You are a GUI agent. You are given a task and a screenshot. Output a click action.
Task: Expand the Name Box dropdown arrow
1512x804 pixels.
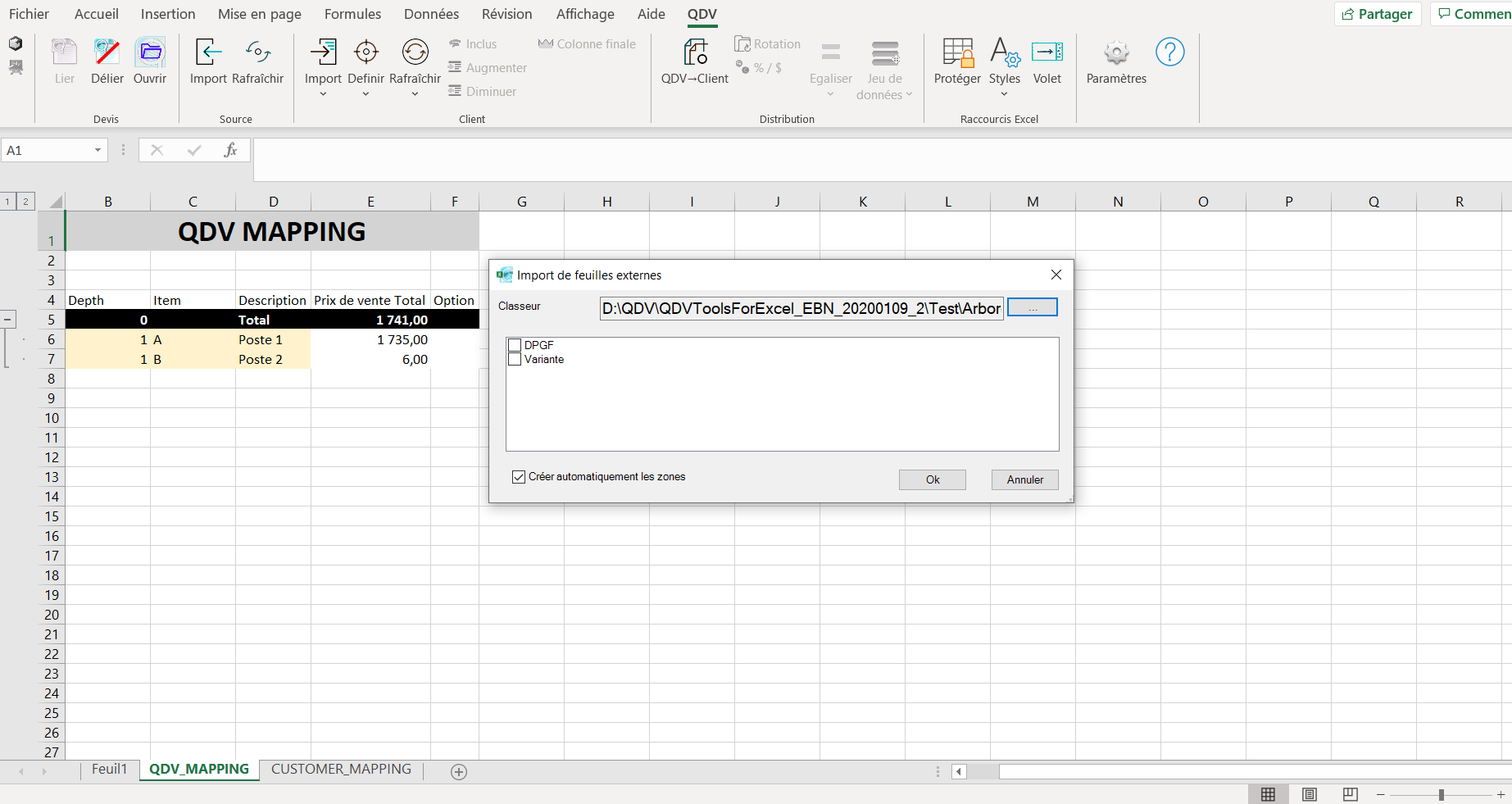pyautogui.click(x=98, y=150)
